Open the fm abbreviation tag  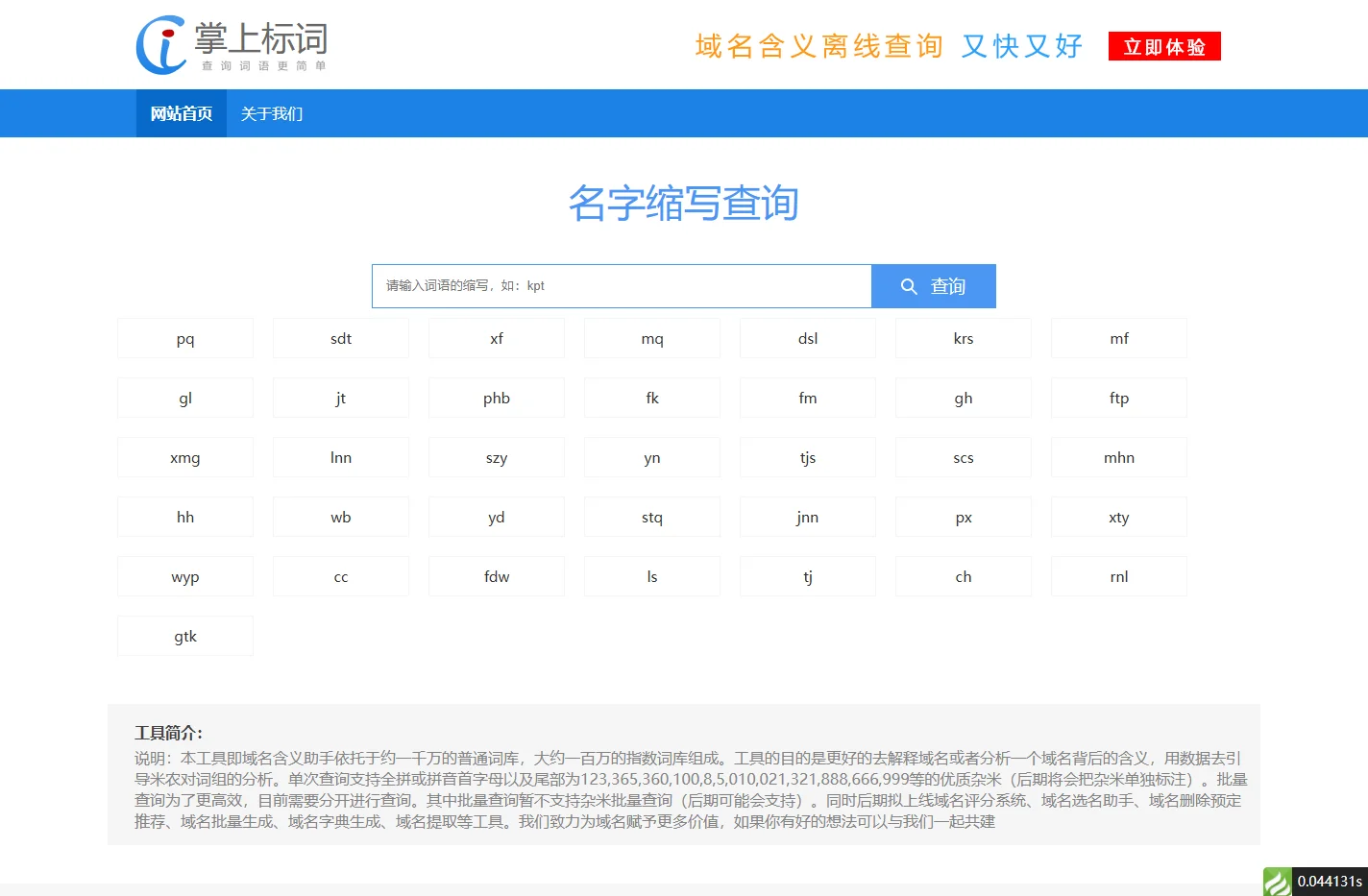[808, 398]
